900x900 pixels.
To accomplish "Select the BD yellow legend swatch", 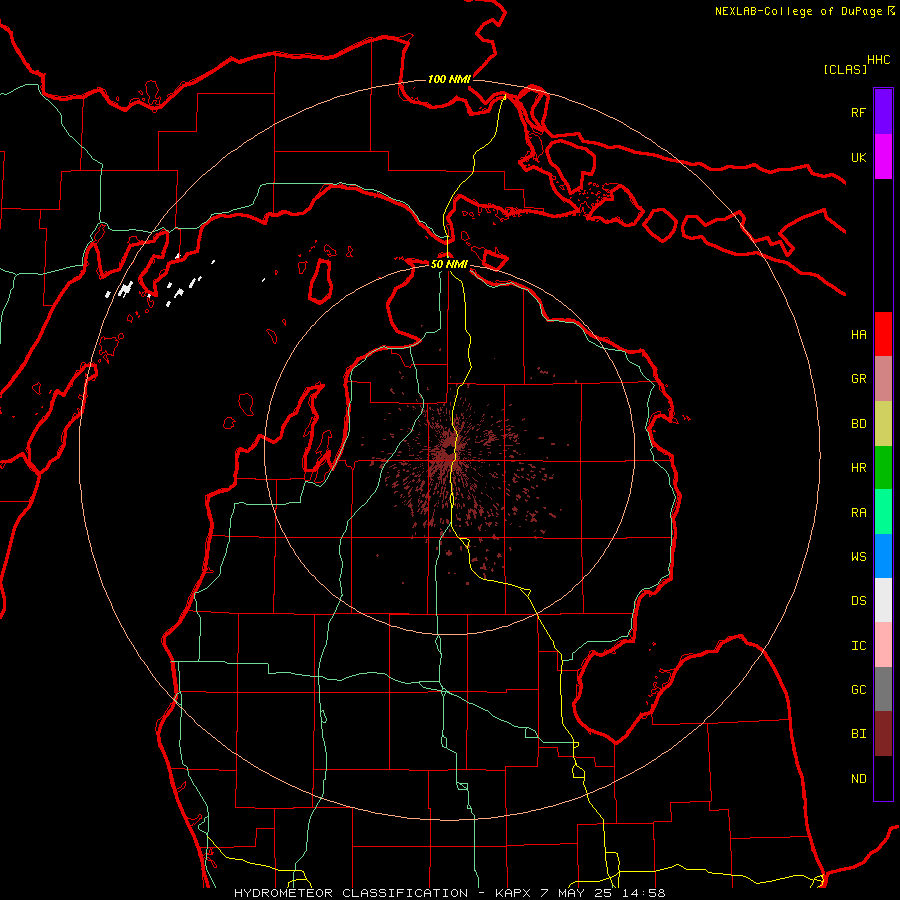I will pyautogui.click(x=883, y=424).
